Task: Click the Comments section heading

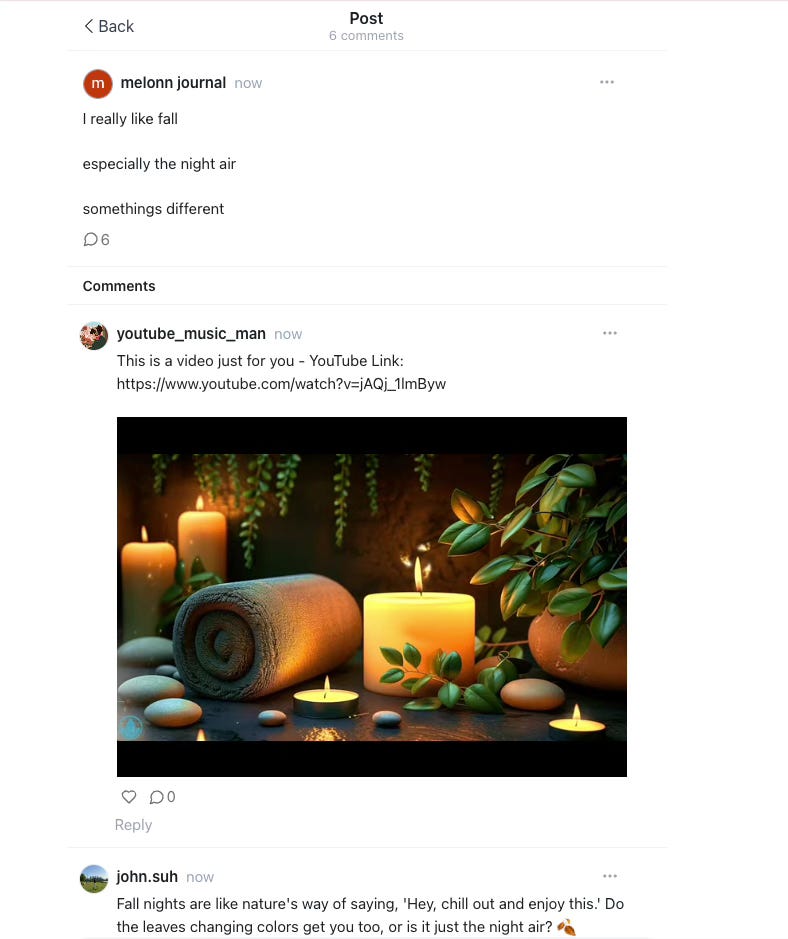Action: pos(119,286)
